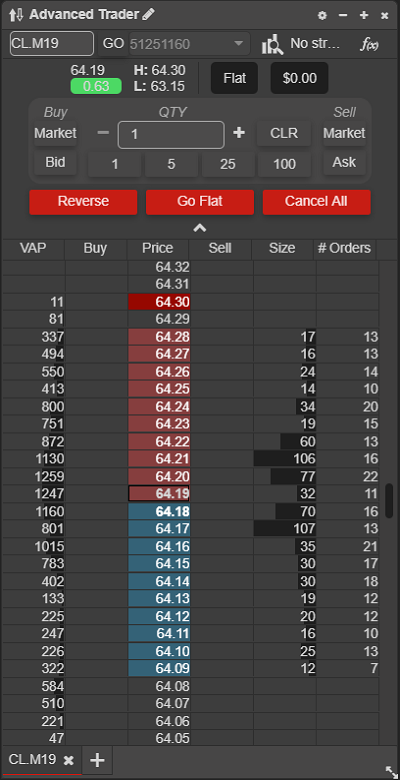The height and width of the screenshot is (780, 400).
Task: Click the red Go Flat button
Action: pyautogui.click(x=200, y=201)
